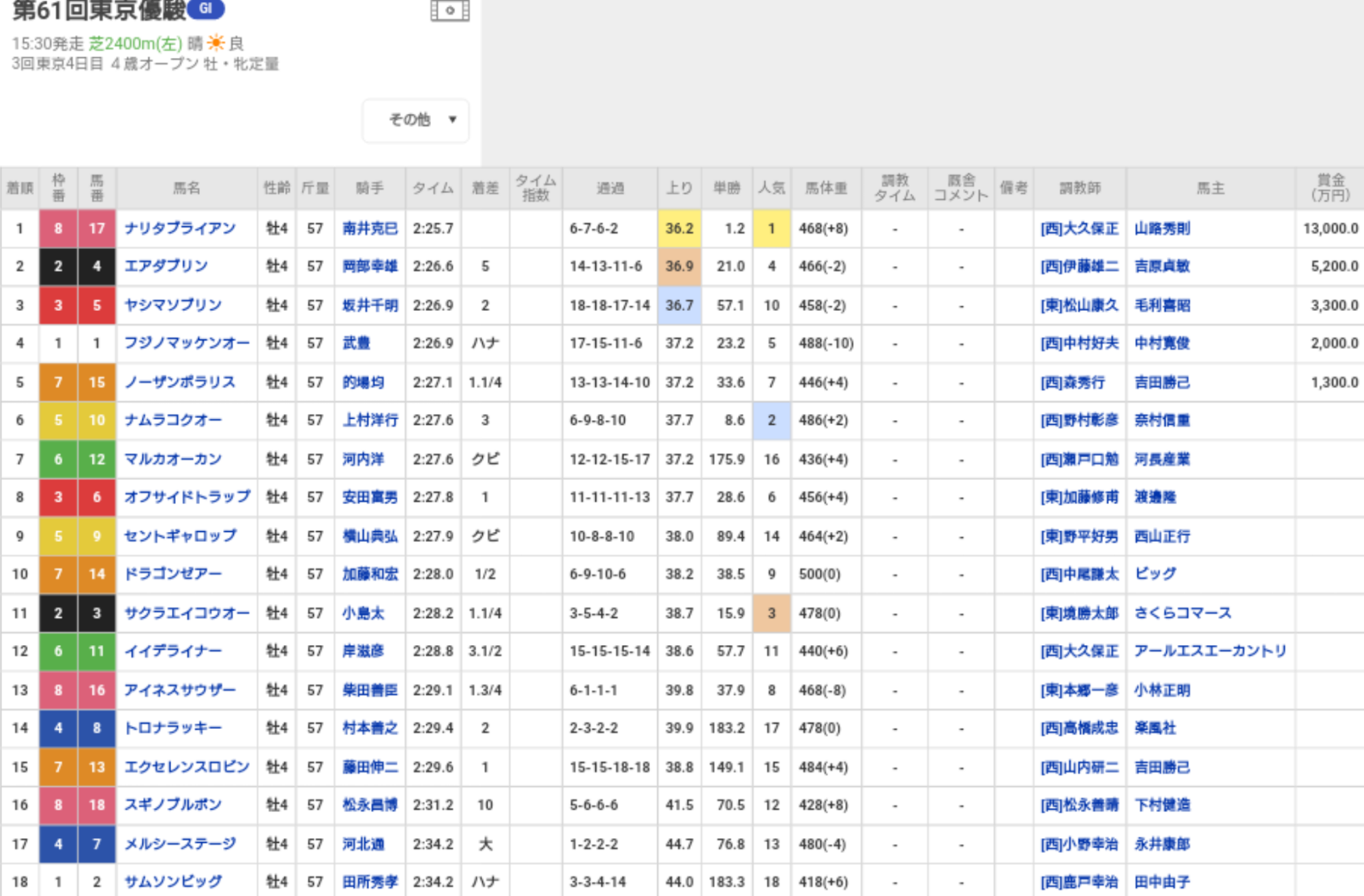
Task: Click the 着順 column header
Action: click(20, 188)
